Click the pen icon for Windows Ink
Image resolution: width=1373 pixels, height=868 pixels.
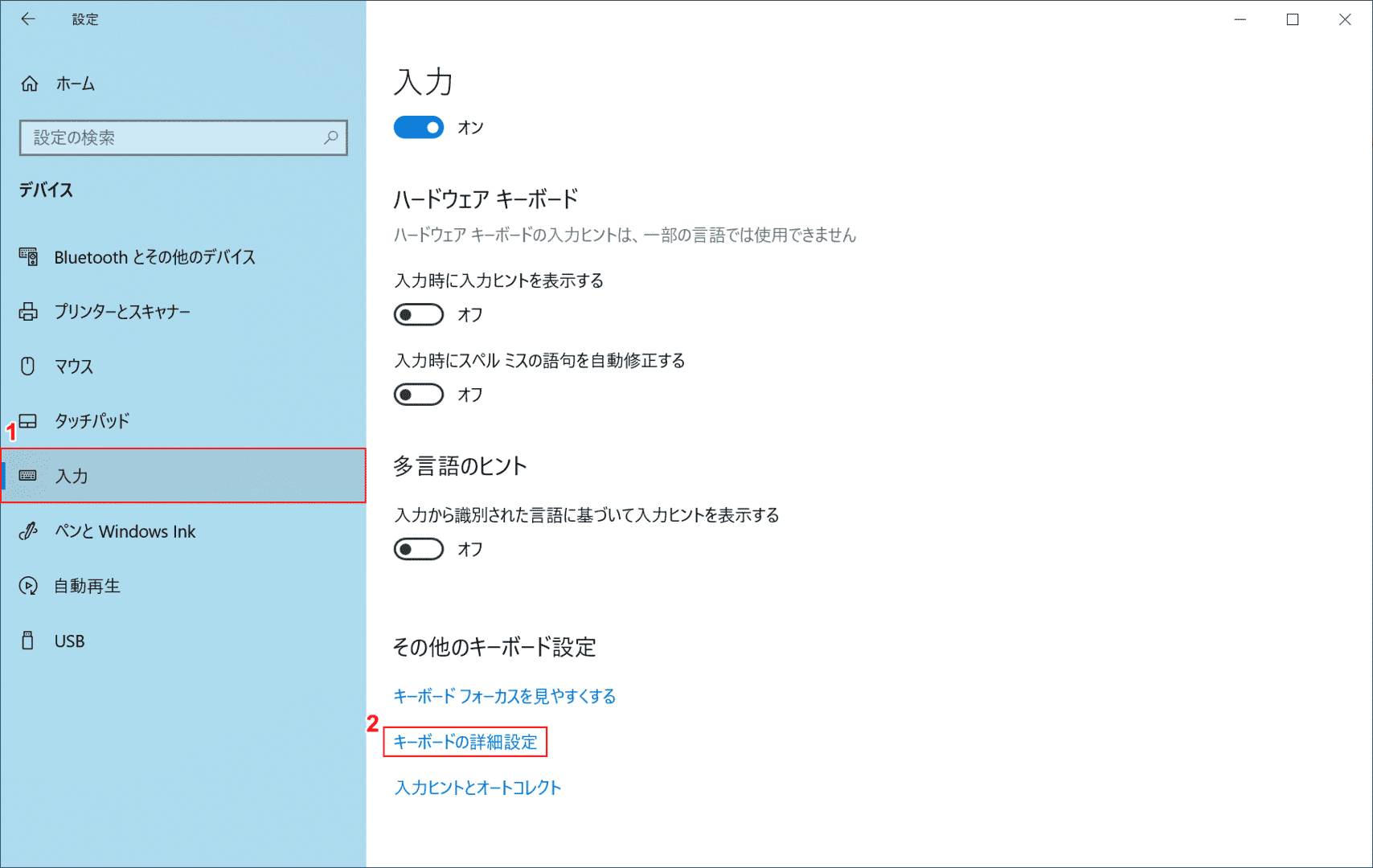coord(28,531)
